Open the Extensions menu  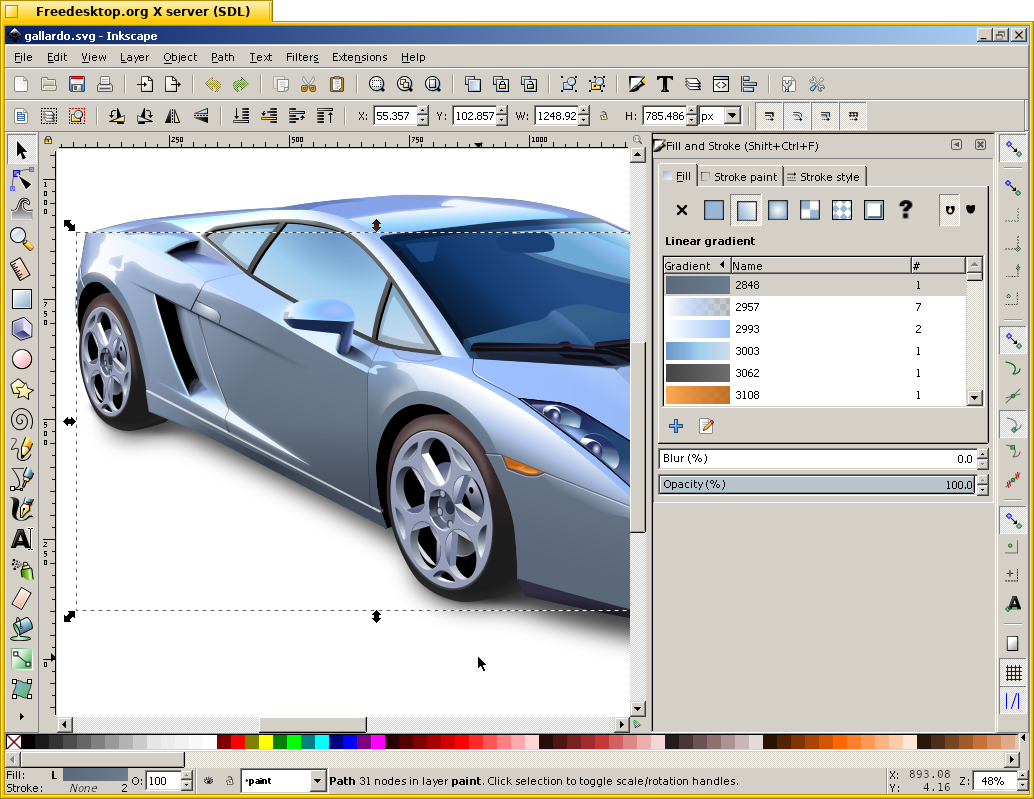[359, 57]
